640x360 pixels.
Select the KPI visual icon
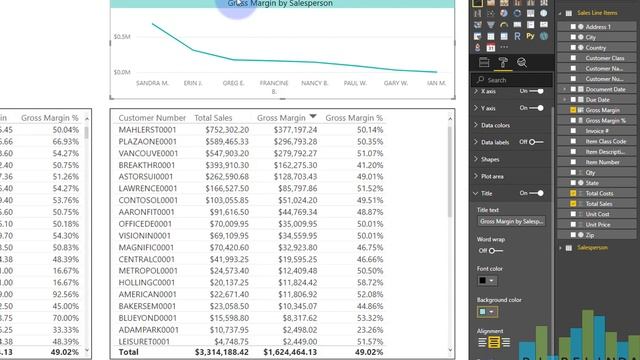[x=544, y=24]
